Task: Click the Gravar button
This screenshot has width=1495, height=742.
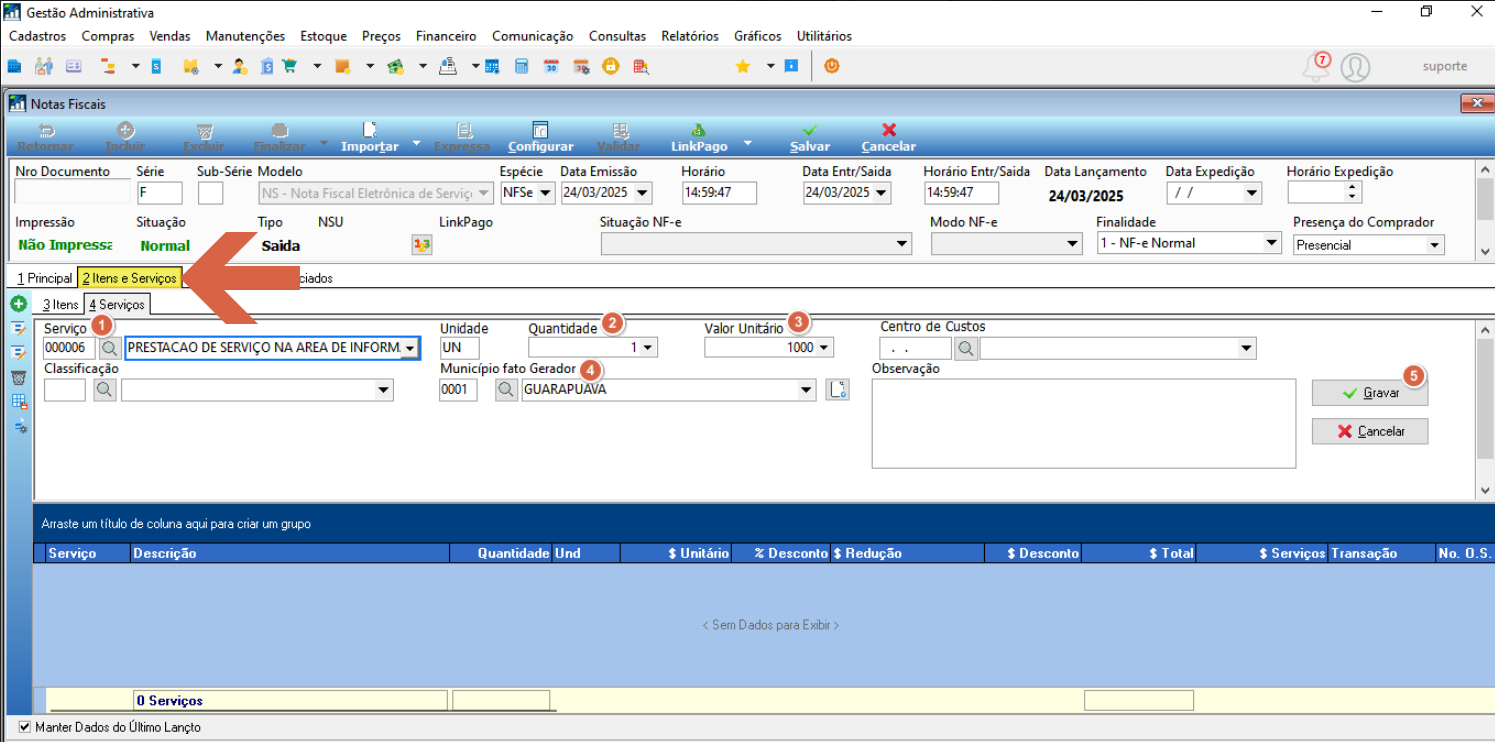Action: (x=1370, y=393)
